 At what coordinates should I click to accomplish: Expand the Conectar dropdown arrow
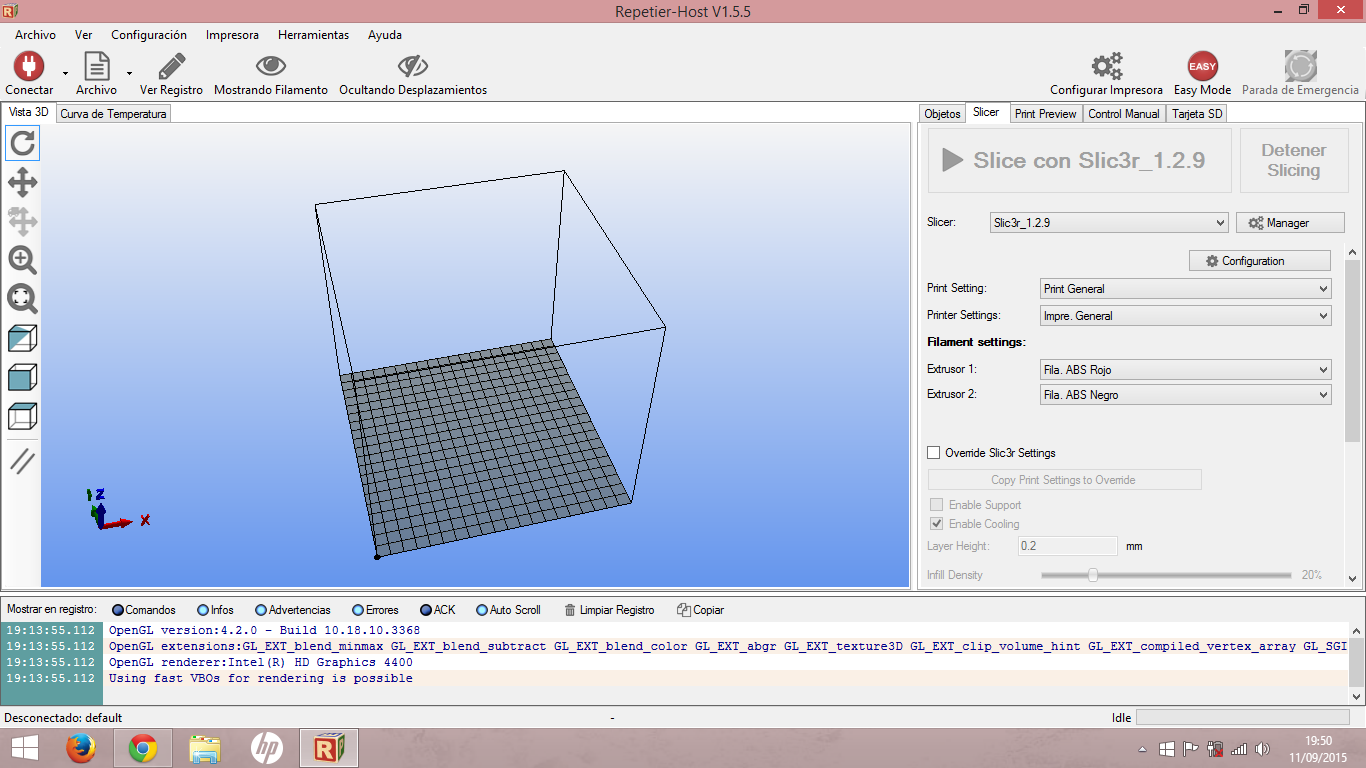pyautogui.click(x=65, y=73)
